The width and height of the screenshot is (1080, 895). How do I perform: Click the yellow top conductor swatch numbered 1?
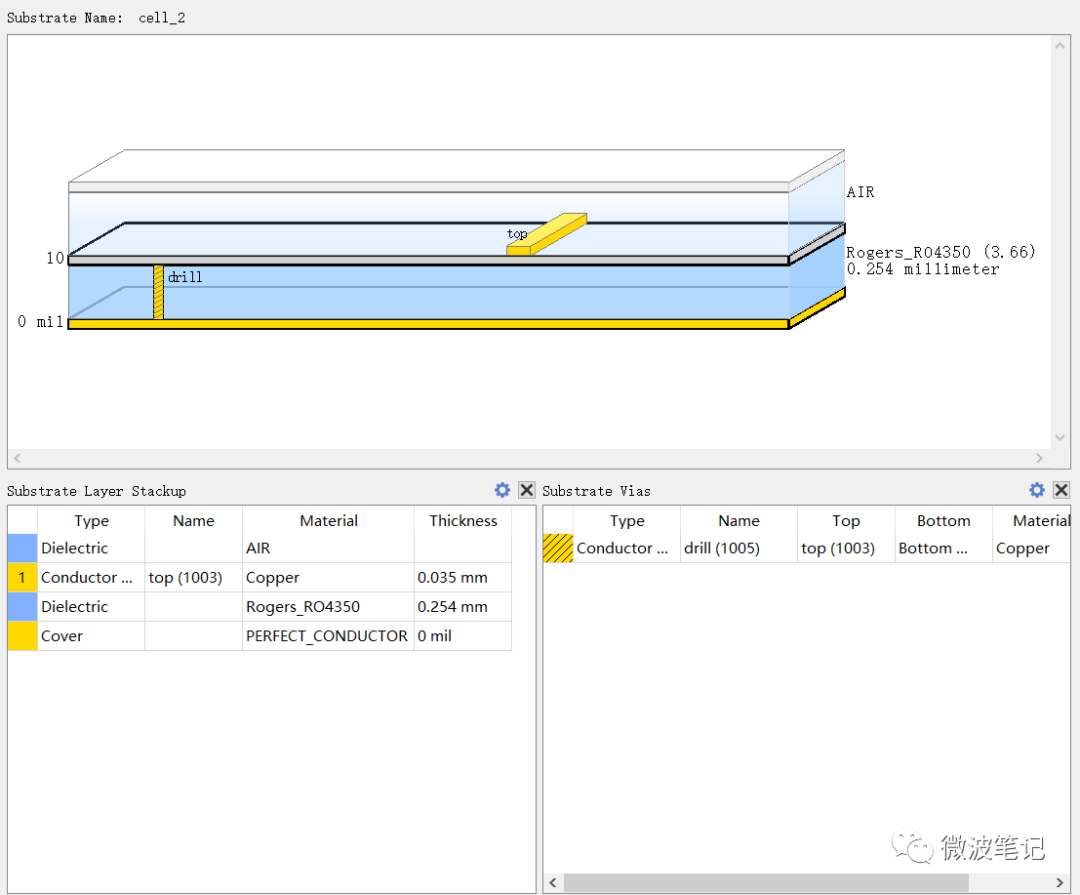point(22,577)
